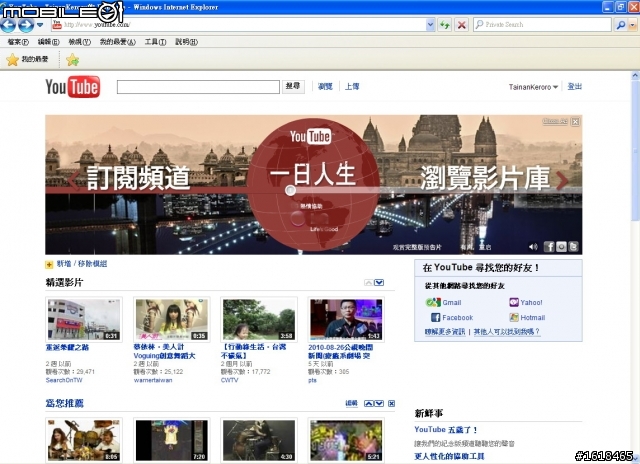Click the browser Forward arrow button
Screen dimensions: 640x464
coord(26,25)
